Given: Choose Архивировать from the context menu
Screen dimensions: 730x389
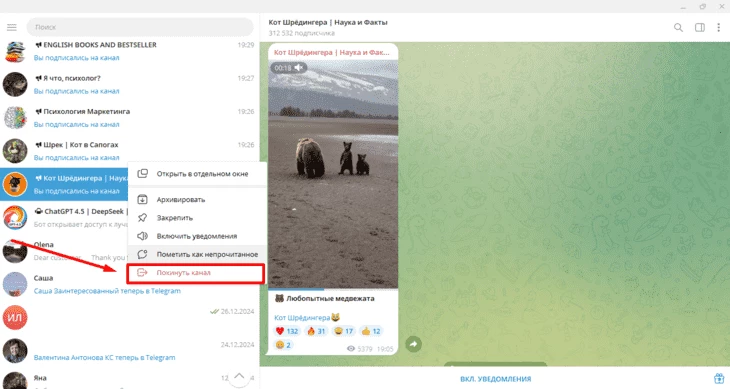Looking at the screenshot, I should pyautogui.click(x=197, y=200).
